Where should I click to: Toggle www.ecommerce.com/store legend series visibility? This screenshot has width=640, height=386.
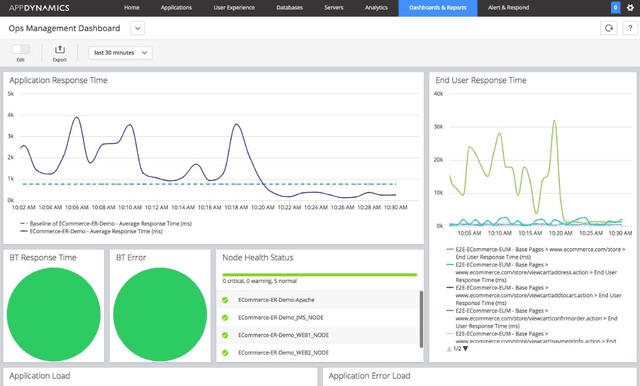pyautogui.click(x=536, y=253)
